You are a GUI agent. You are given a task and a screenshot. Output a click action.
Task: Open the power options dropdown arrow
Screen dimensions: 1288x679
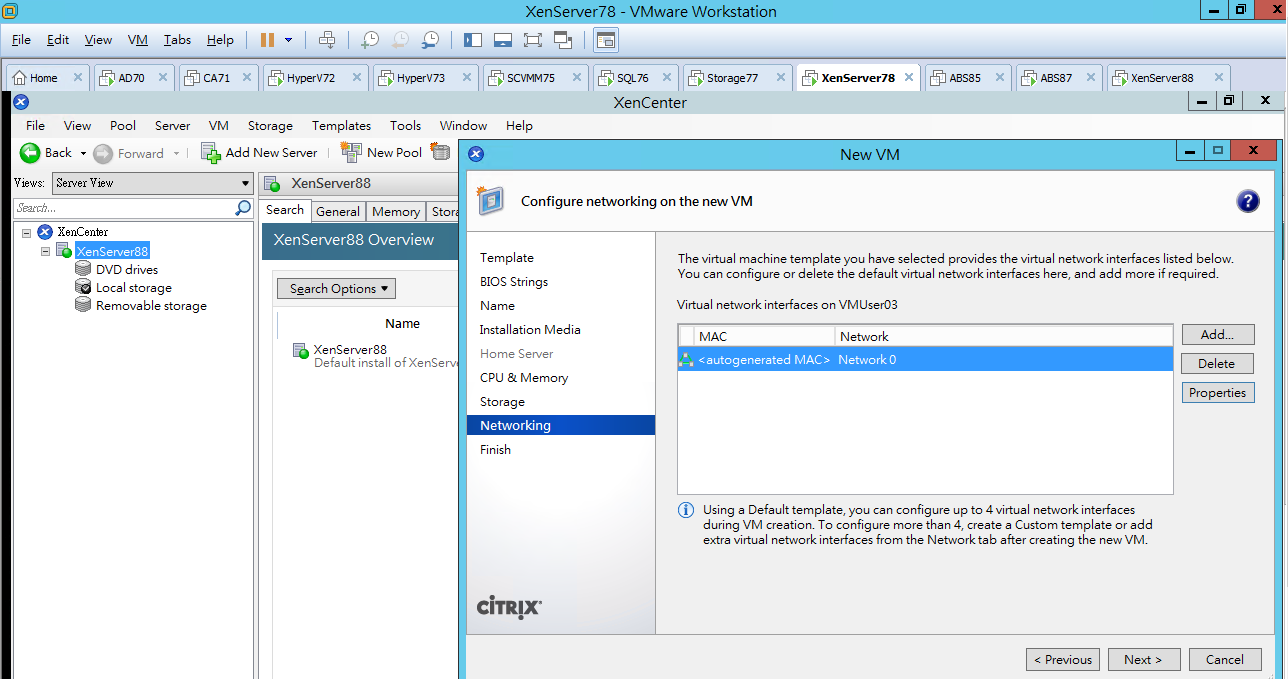click(289, 40)
